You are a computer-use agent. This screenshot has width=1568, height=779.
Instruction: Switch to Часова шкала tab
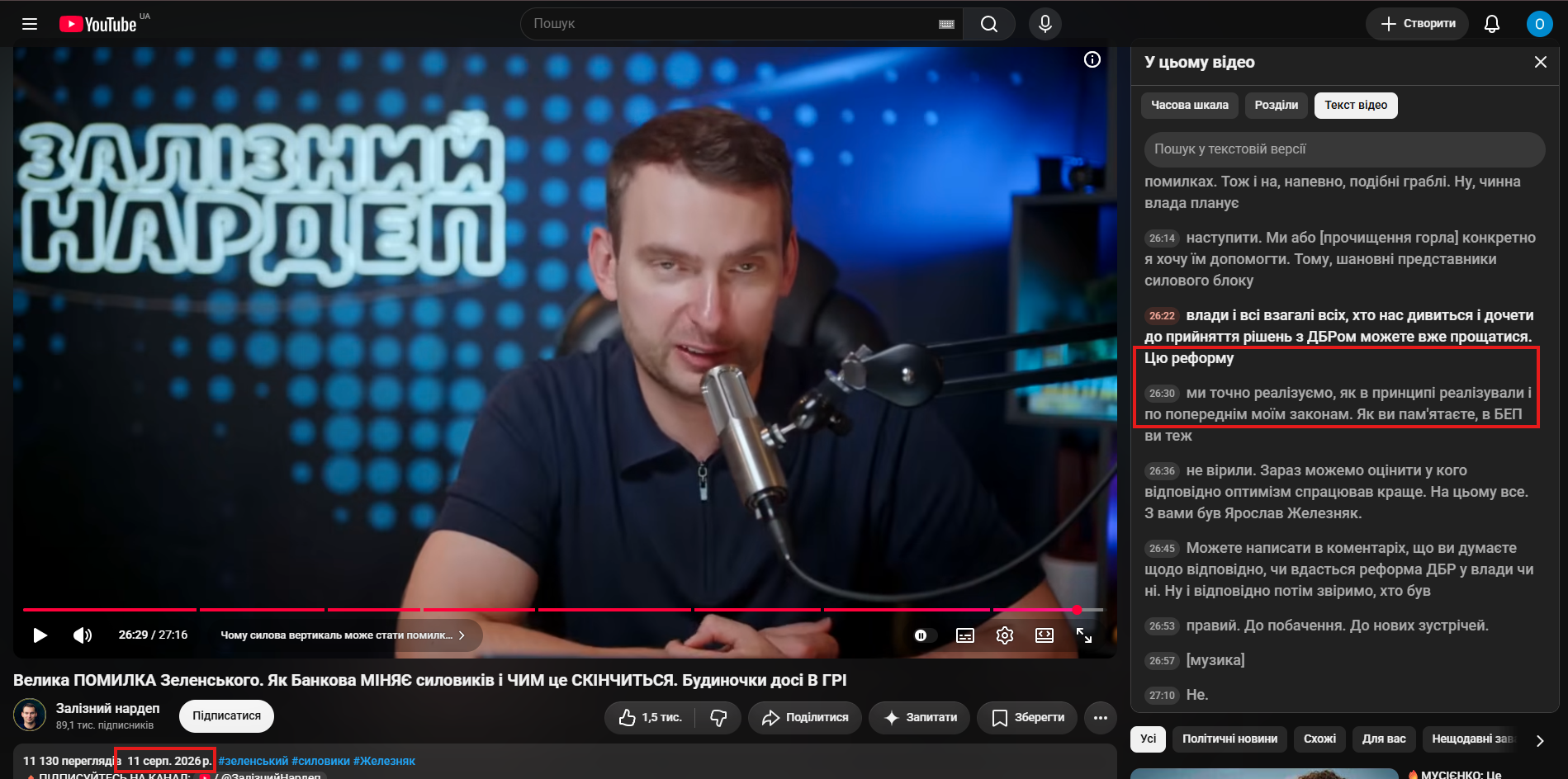1190,105
